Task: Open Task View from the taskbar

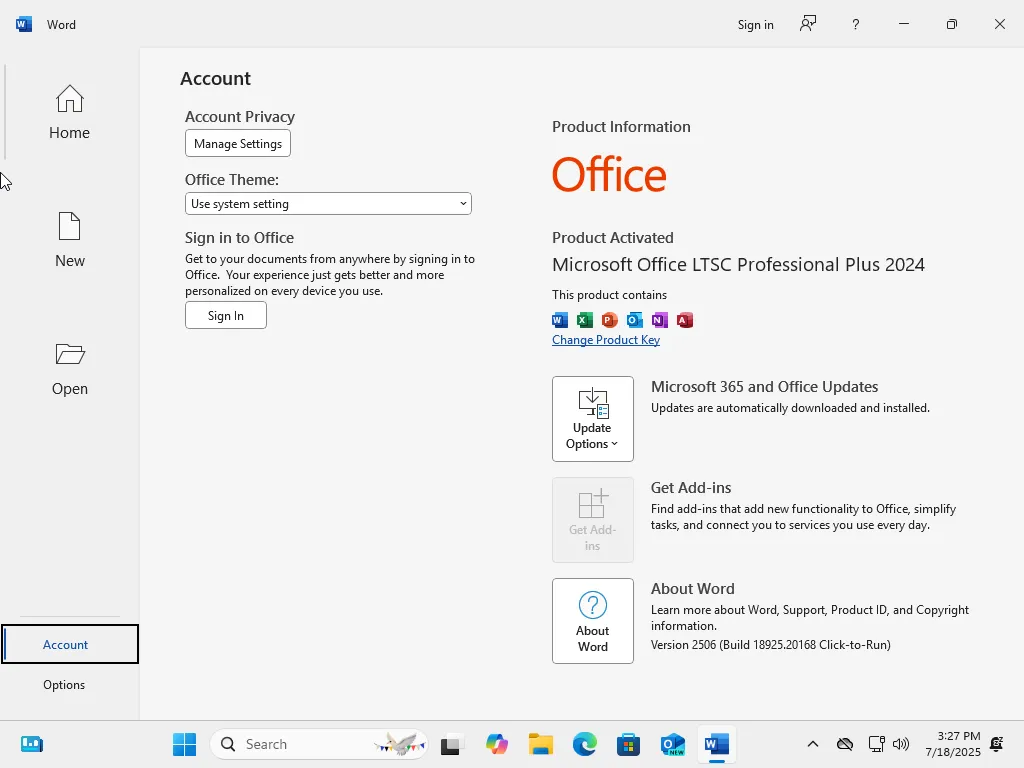Action: pos(451,744)
